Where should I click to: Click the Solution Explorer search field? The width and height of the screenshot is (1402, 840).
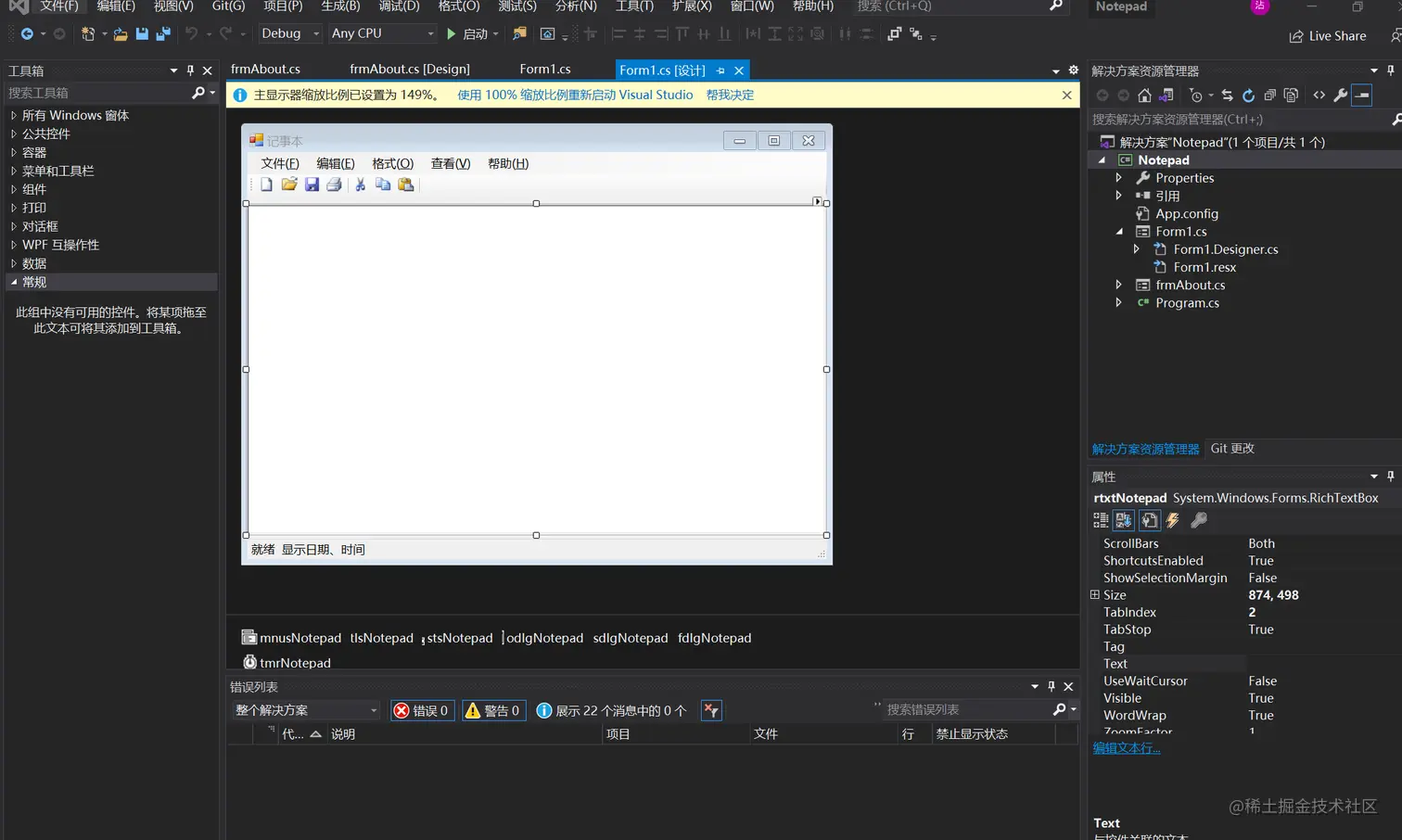[x=1238, y=120]
